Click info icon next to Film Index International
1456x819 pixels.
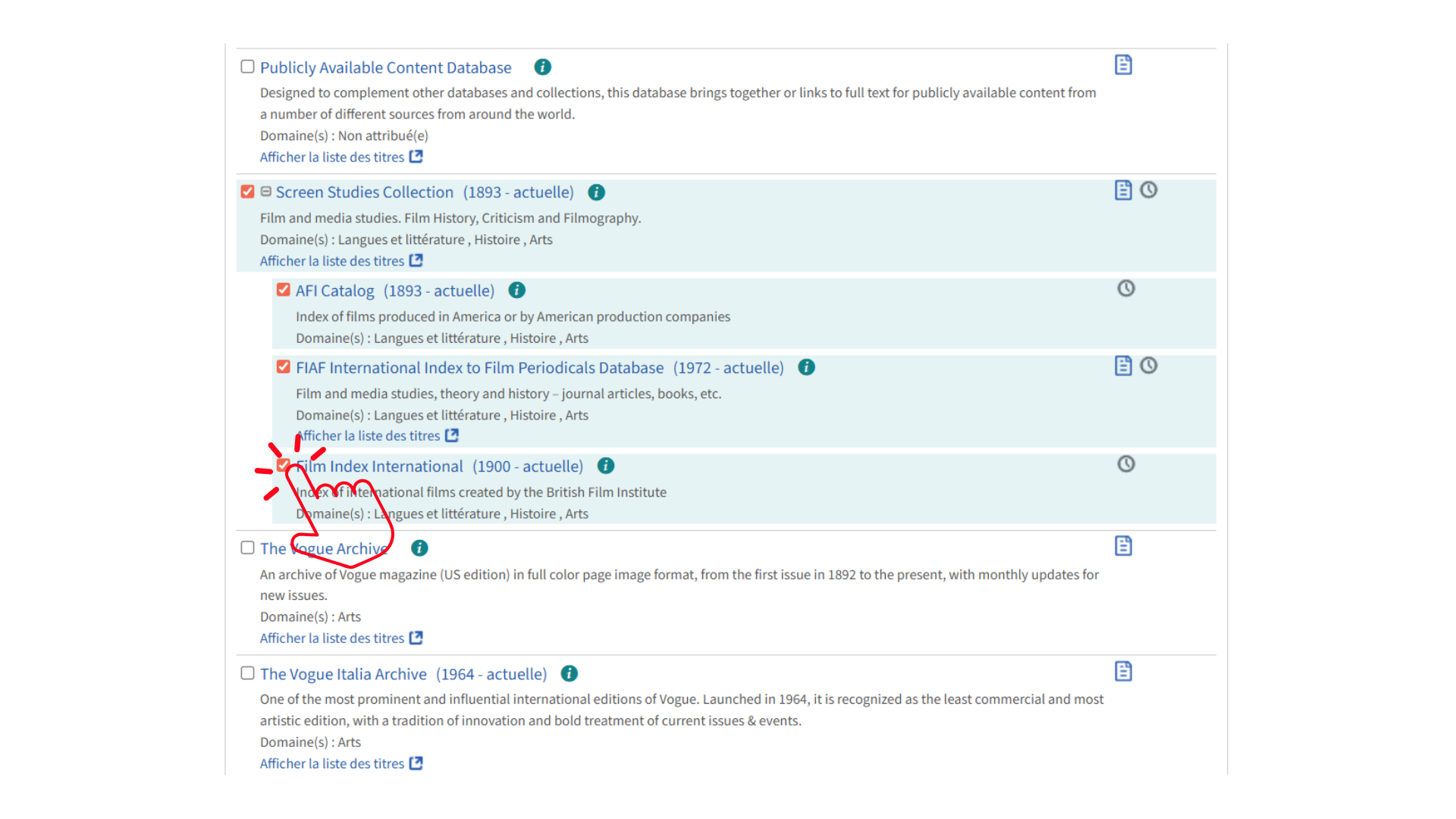(605, 466)
